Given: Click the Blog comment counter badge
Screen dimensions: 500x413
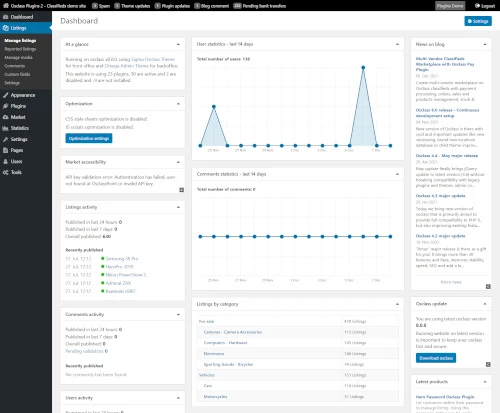Looking at the screenshot, I should click(197, 6).
